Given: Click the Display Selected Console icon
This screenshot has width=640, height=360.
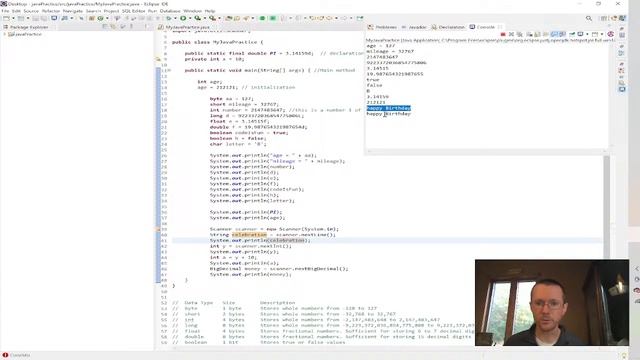Looking at the screenshot, I should point(580,34).
